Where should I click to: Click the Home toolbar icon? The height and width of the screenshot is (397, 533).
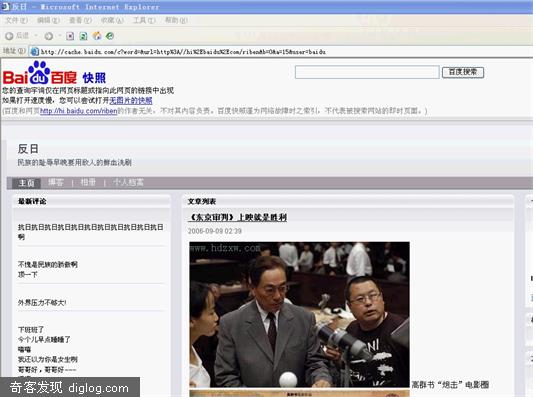(97, 36)
